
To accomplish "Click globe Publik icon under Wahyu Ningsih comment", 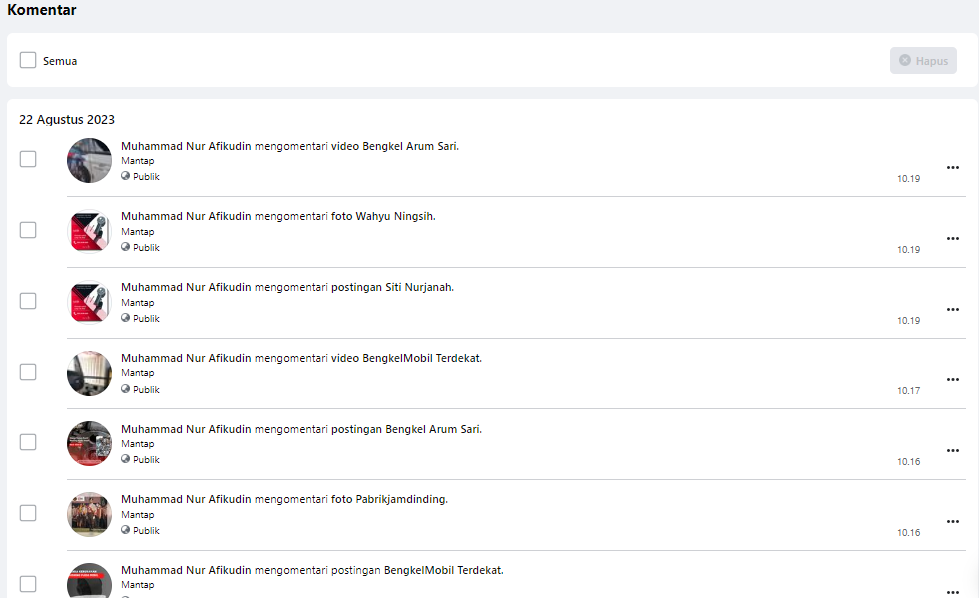I will 125,247.
